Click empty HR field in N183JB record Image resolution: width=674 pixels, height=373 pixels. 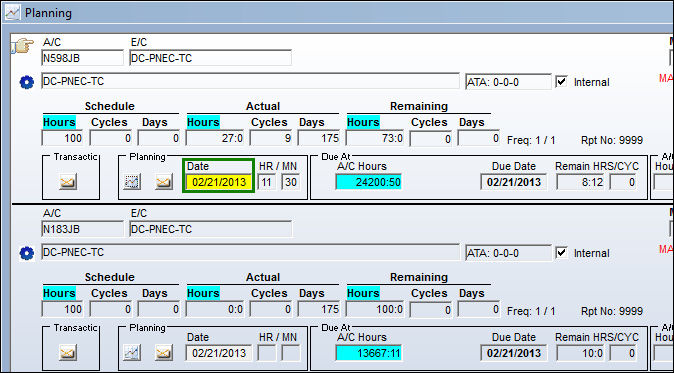(267, 353)
